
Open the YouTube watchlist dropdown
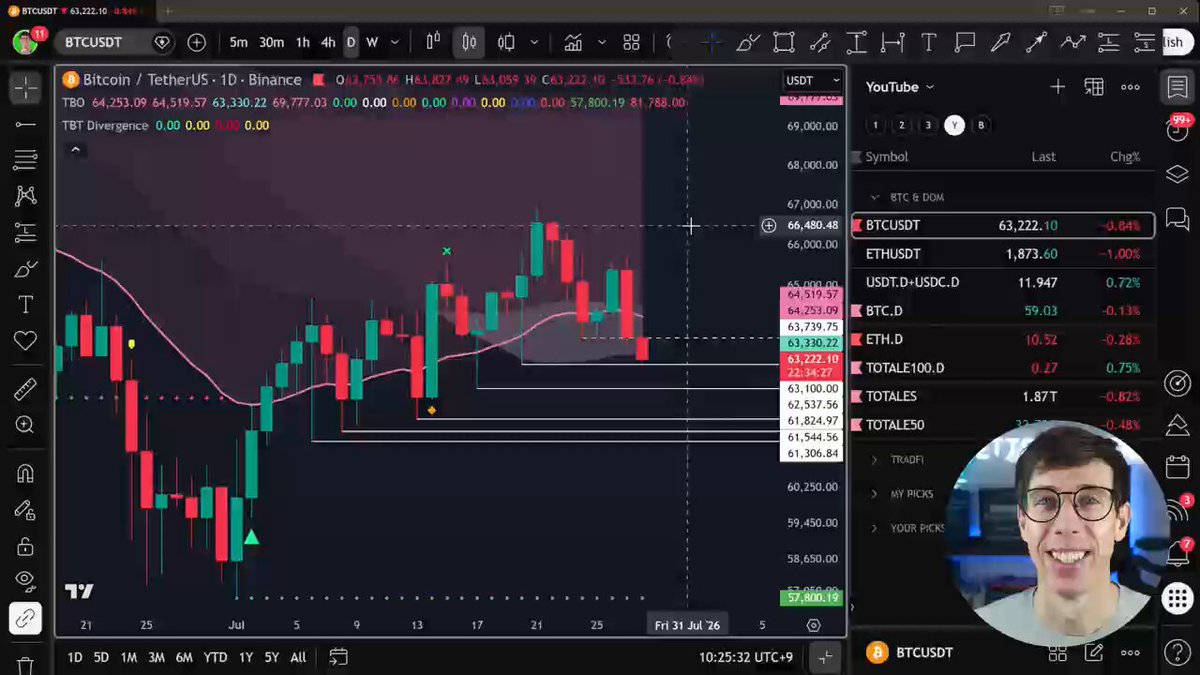point(900,87)
